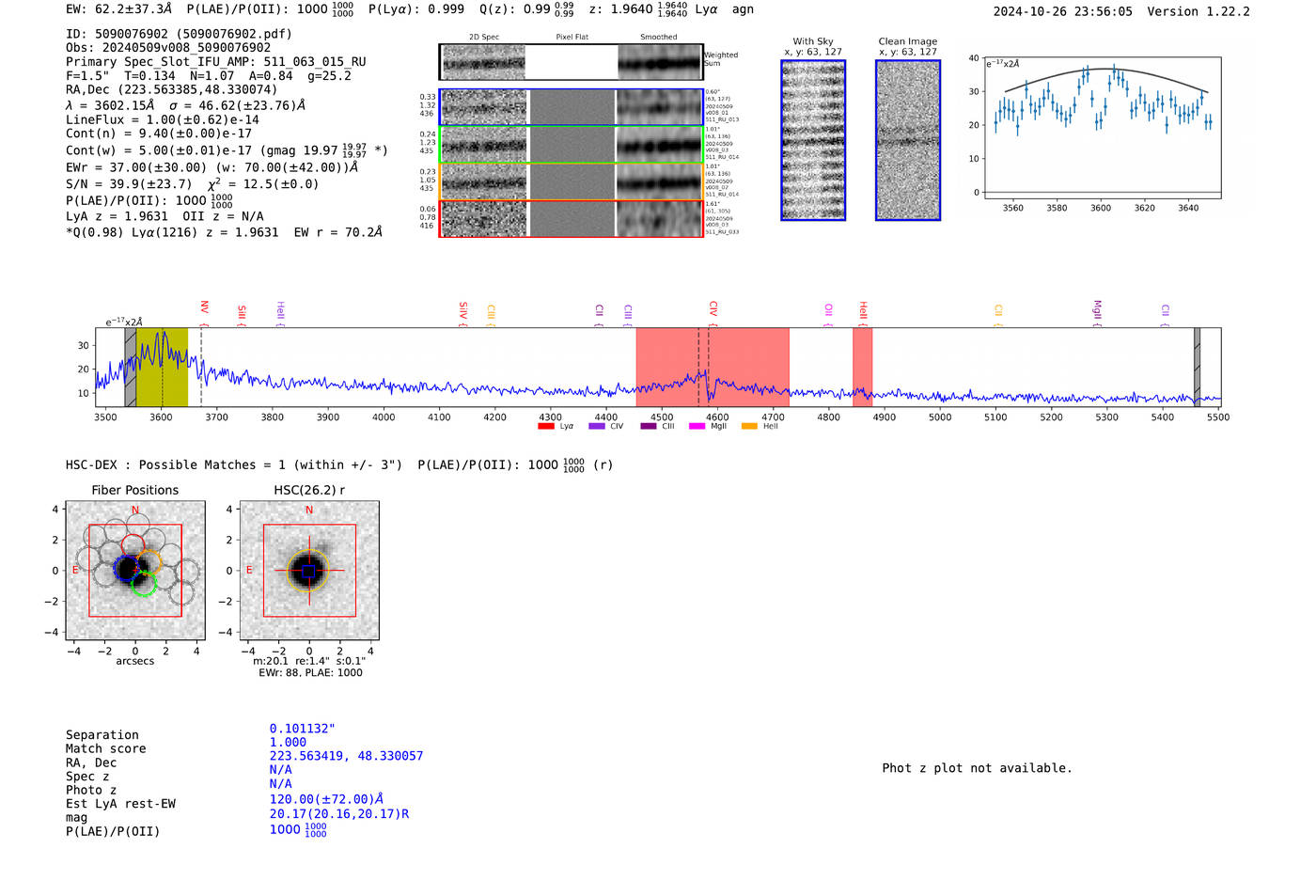This screenshot has height=896, width=1316.
Task: Select the ID: 5090076902 line
Action: tap(179, 34)
